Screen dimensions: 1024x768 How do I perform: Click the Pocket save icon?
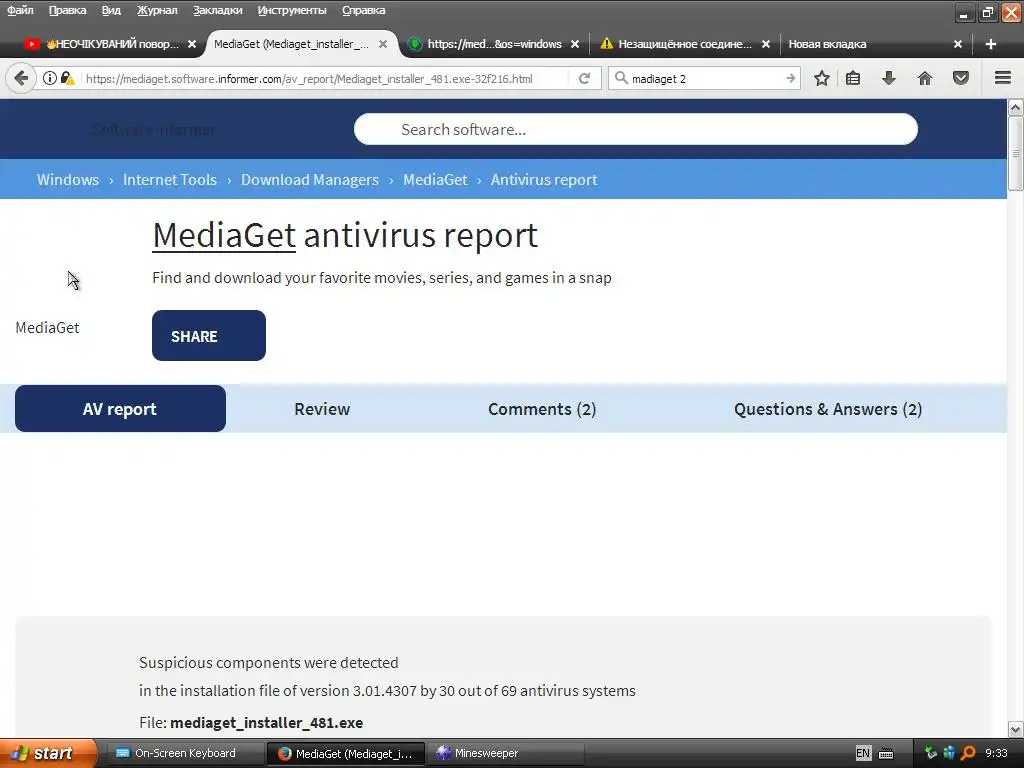tap(961, 78)
